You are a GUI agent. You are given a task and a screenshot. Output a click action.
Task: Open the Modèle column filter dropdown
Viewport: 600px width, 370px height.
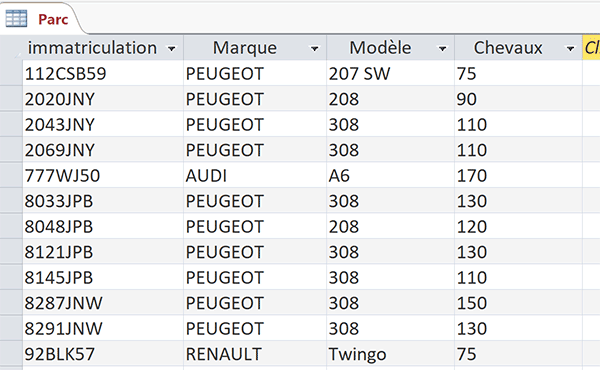(x=442, y=49)
